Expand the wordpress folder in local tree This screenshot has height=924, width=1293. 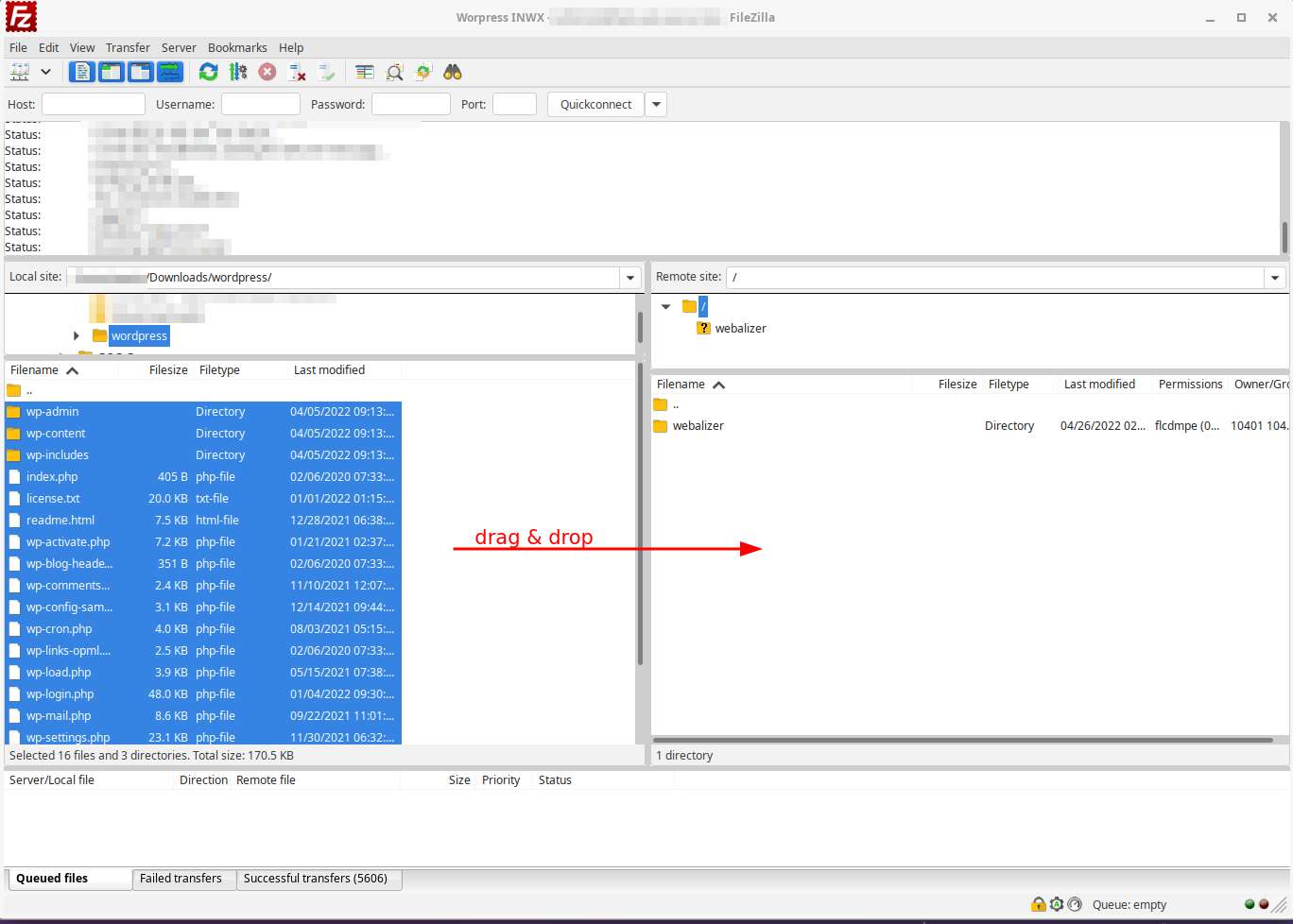click(x=77, y=335)
